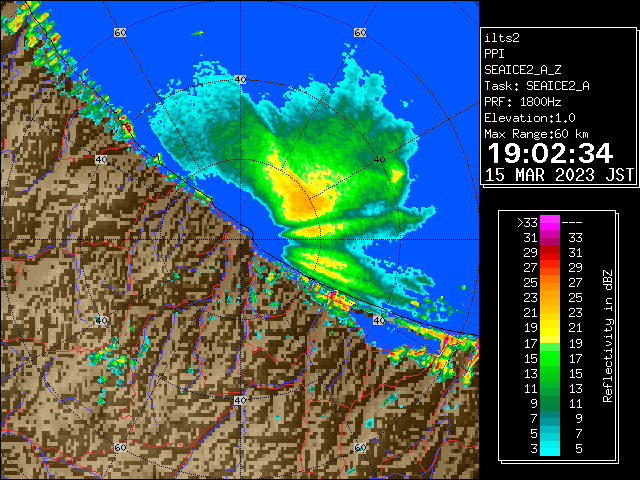Click the "60" ring label in the north-northwest sea
The height and width of the screenshot is (480, 640).
(x=120, y=32)
